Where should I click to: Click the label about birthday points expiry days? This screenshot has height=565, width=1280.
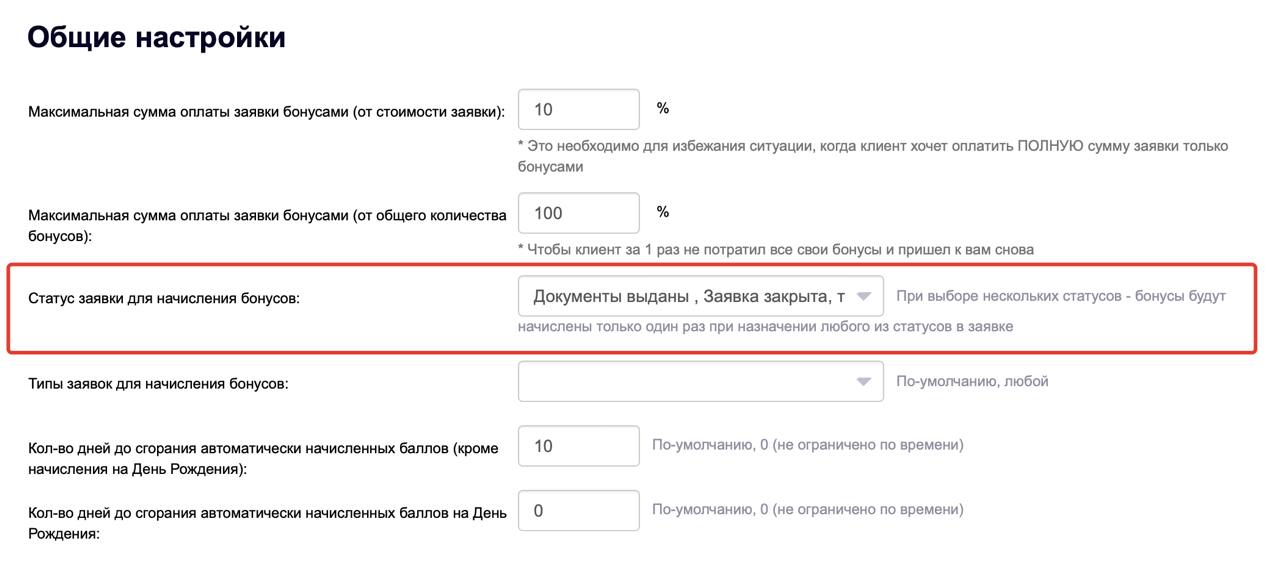[267, 522]
